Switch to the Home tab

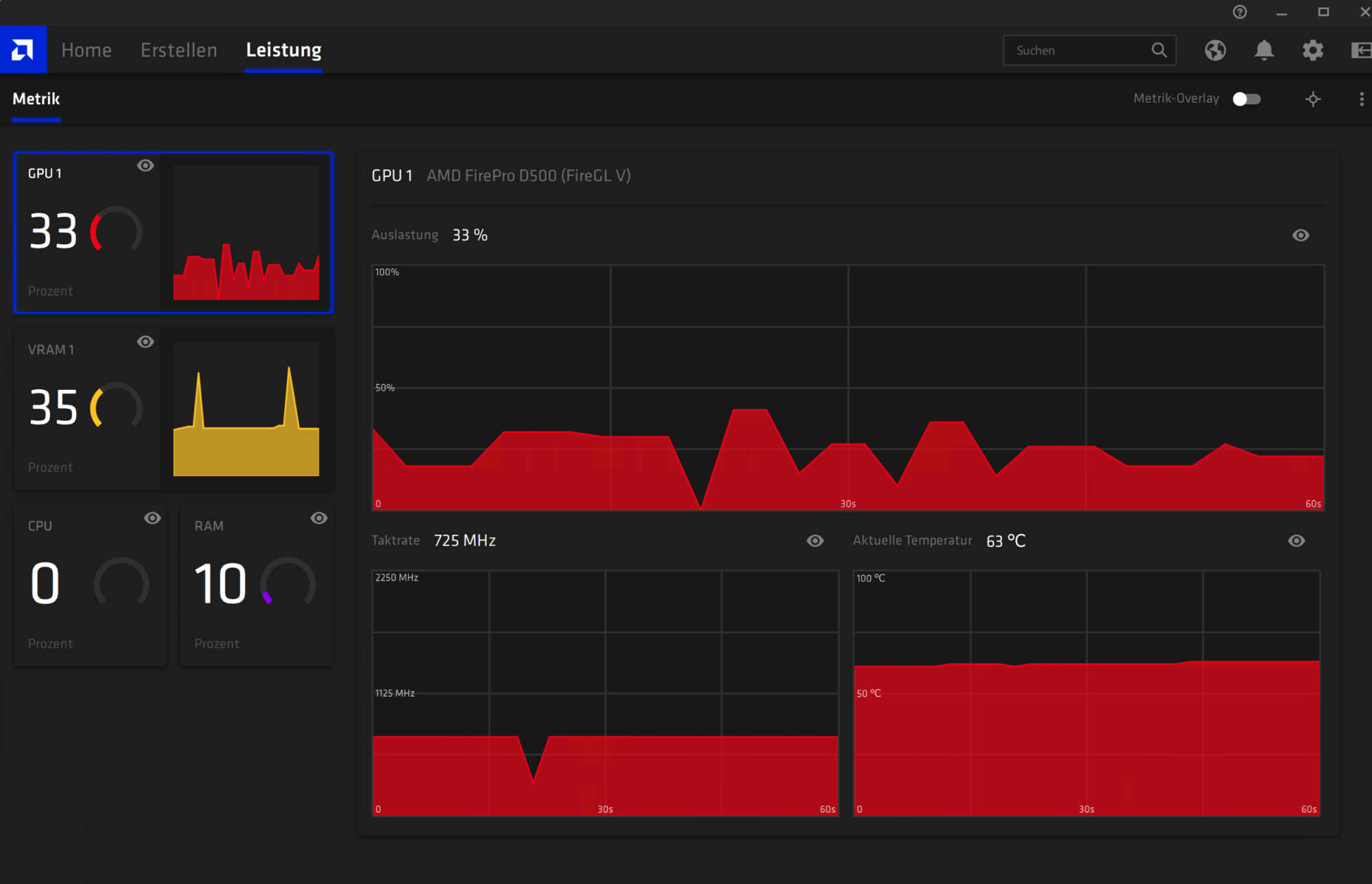[x=86, y=50]
